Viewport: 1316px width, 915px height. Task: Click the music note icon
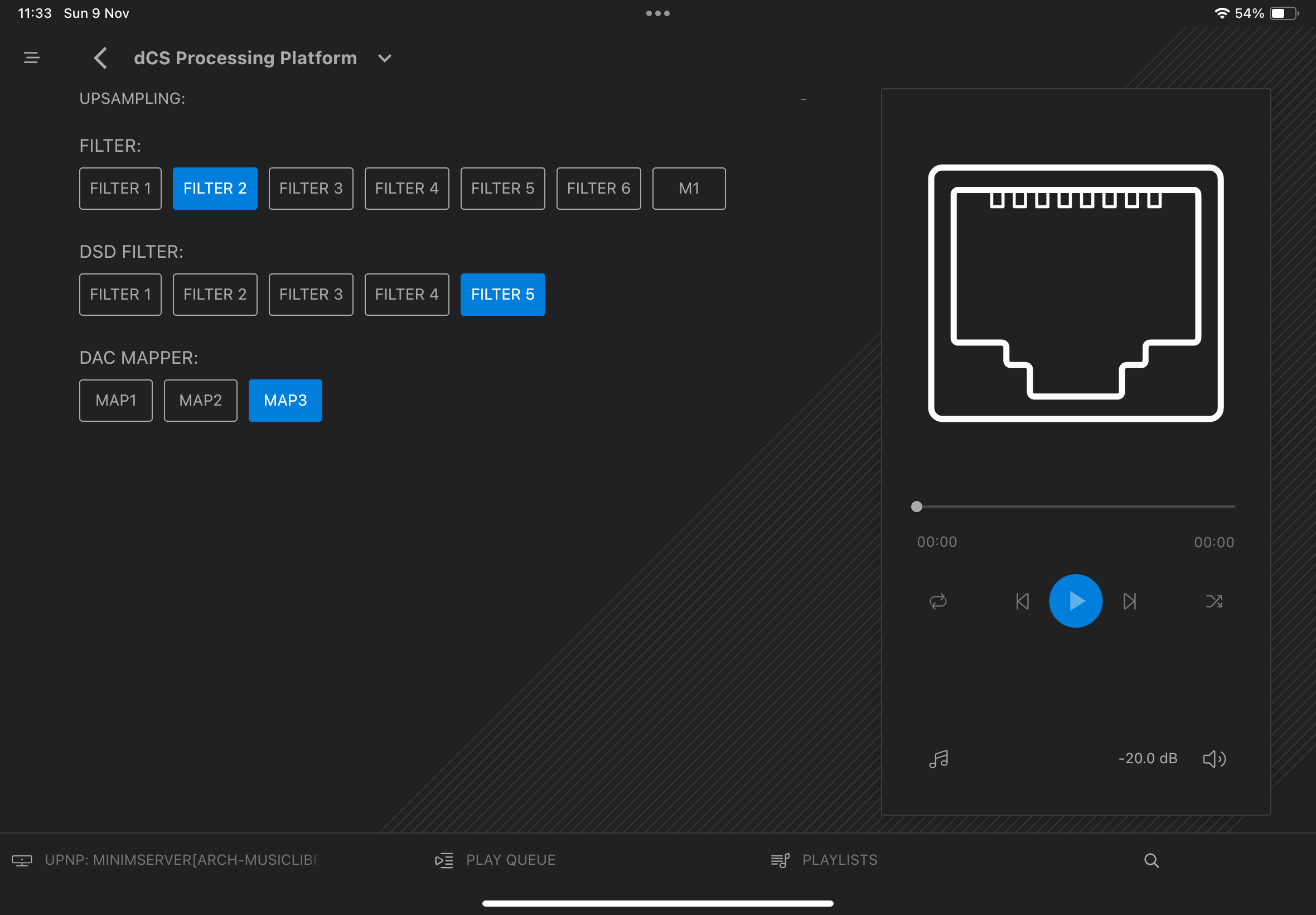click(x=938, y=759)
